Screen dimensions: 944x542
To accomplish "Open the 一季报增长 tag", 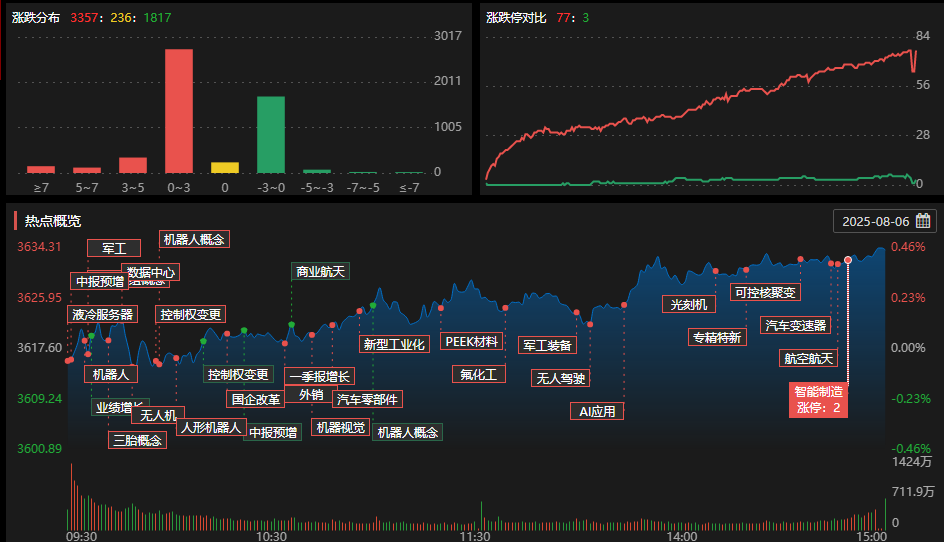I will click(x=319, y=376).
